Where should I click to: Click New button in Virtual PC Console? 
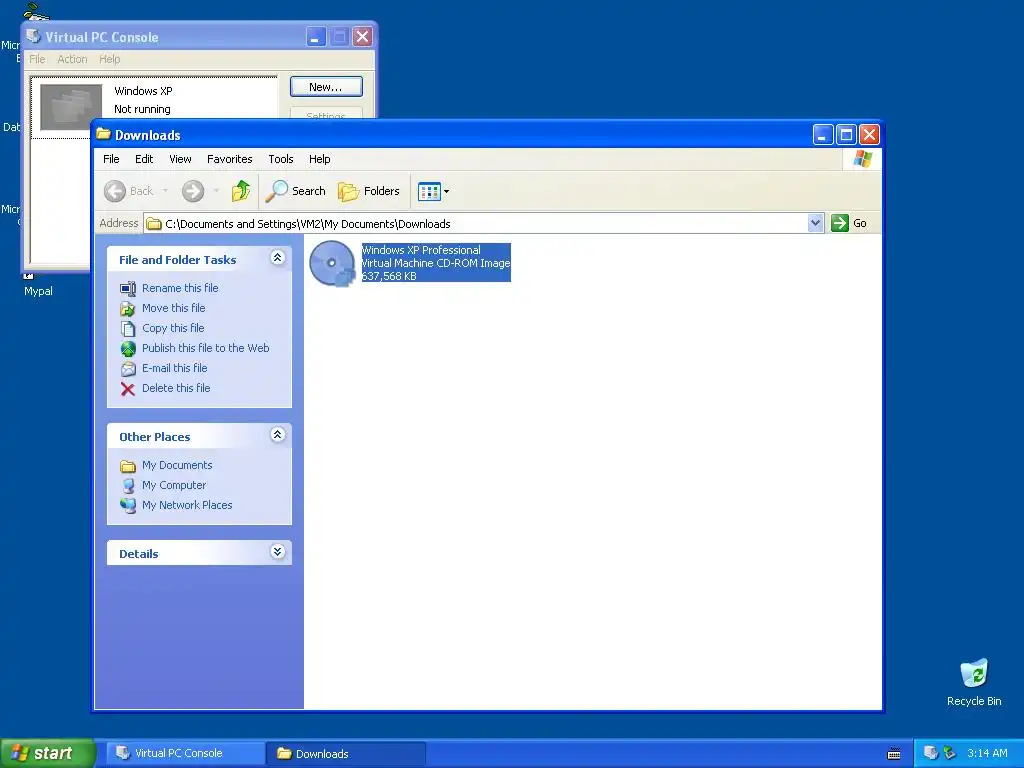click(326, 87)
